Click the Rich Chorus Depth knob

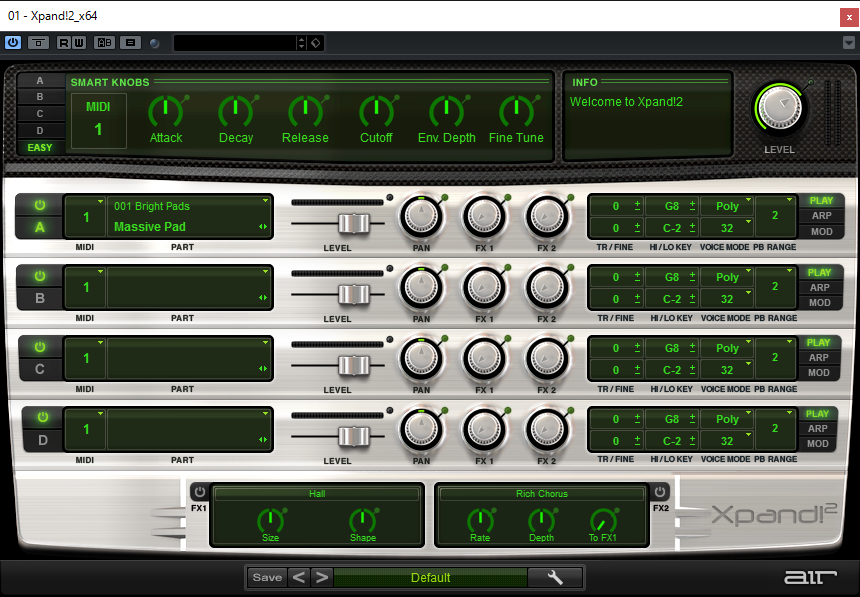tap(541, 520)
